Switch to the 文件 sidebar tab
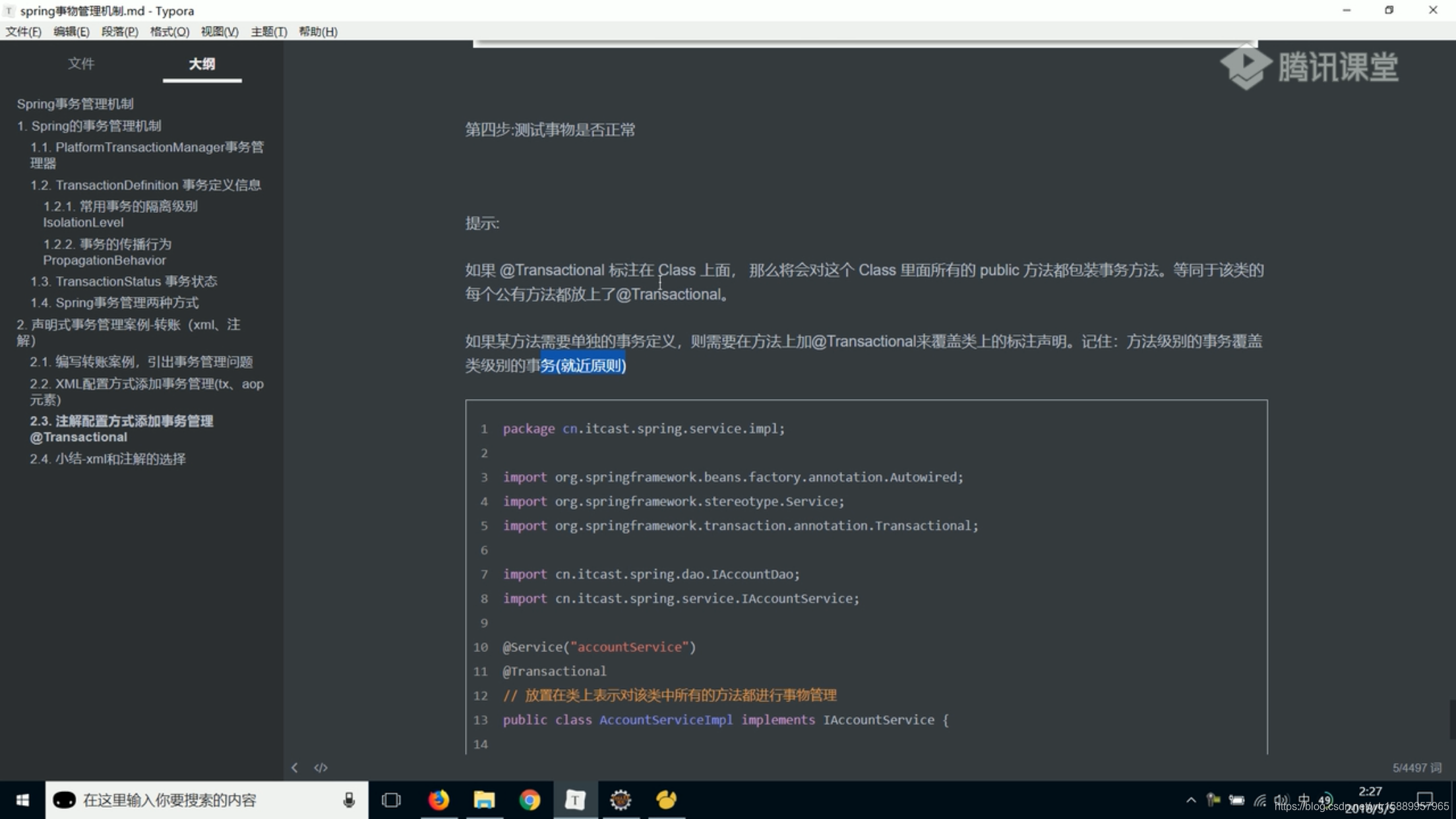The width and height of the screenshot is (1456, 819). pyautogui.click(x=81, y=63)
